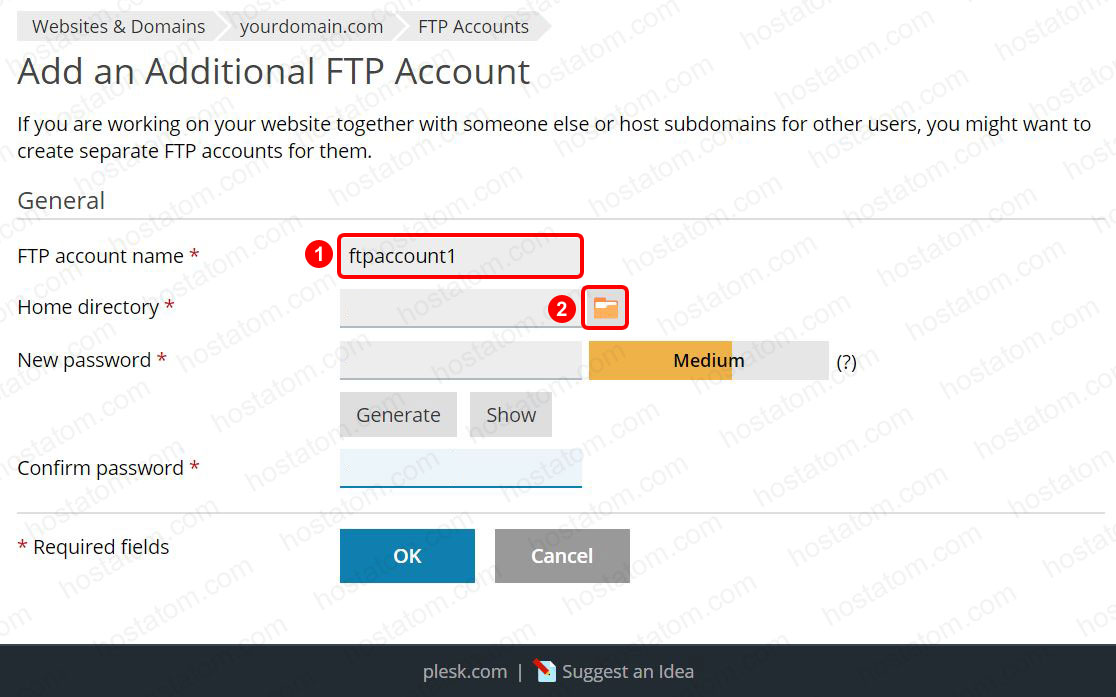Open the folder browser for Home directory
The image size is (1116, 697).
(x=605, y=308)
